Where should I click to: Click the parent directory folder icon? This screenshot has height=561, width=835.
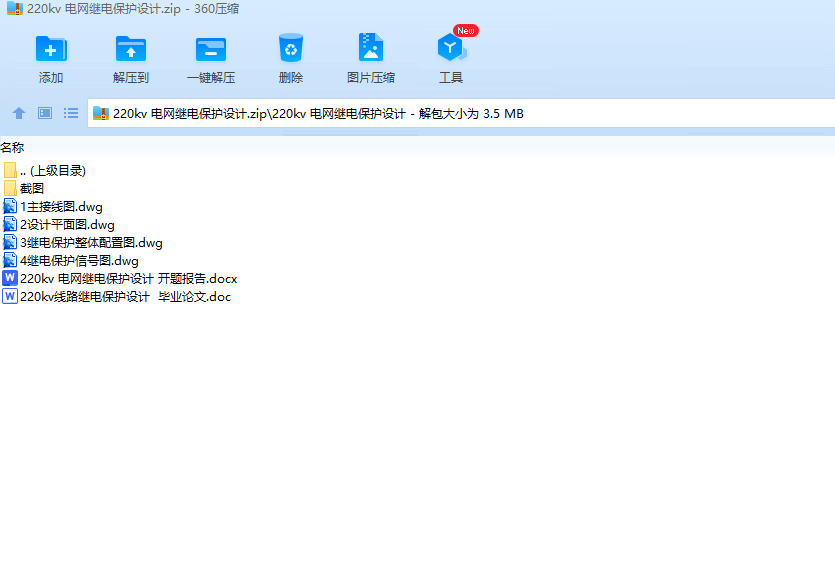click(10, 170)
